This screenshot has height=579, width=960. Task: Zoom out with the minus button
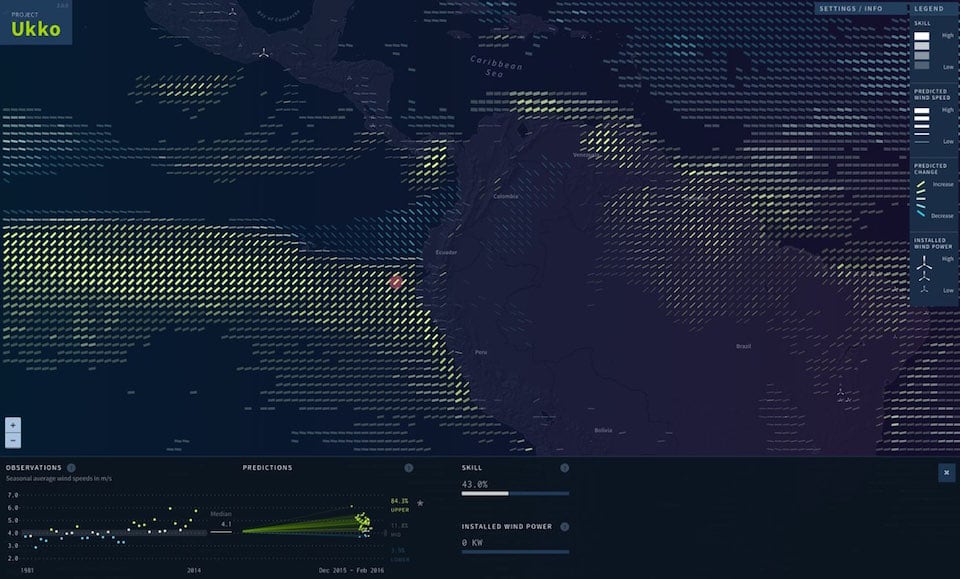[x=13, y=440]
